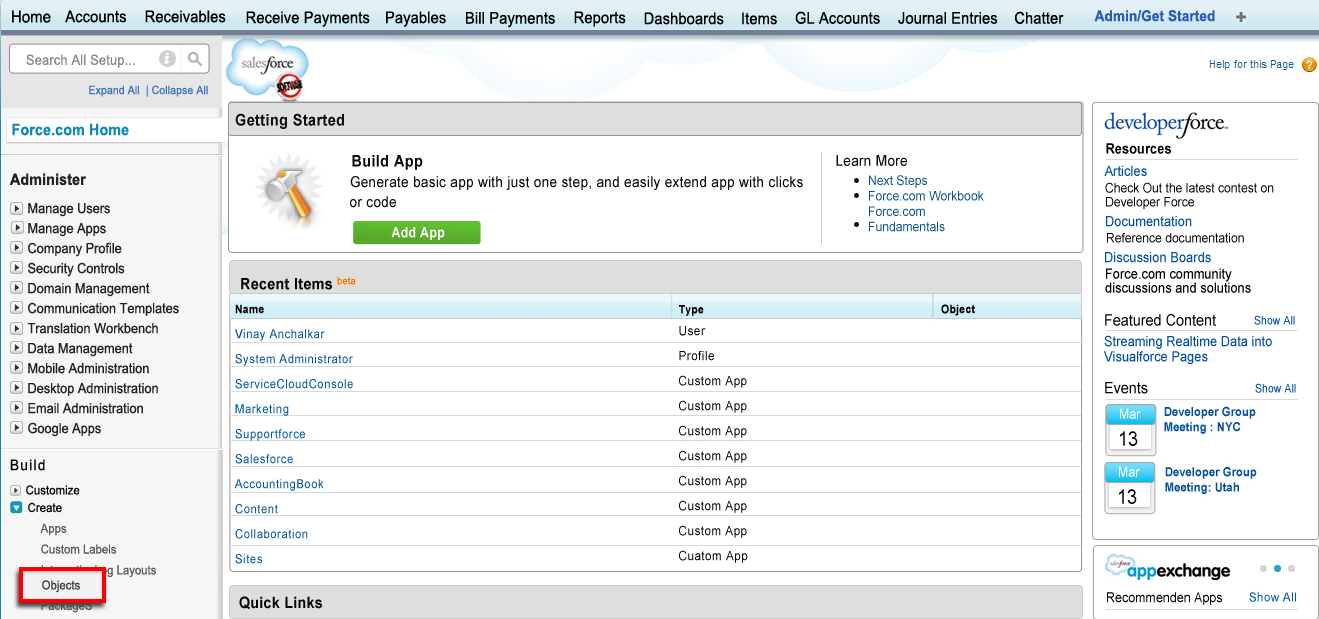This screenshot has width=1319, height=619.
Task: Open the Reports tab
Action: tap(599, 18)
